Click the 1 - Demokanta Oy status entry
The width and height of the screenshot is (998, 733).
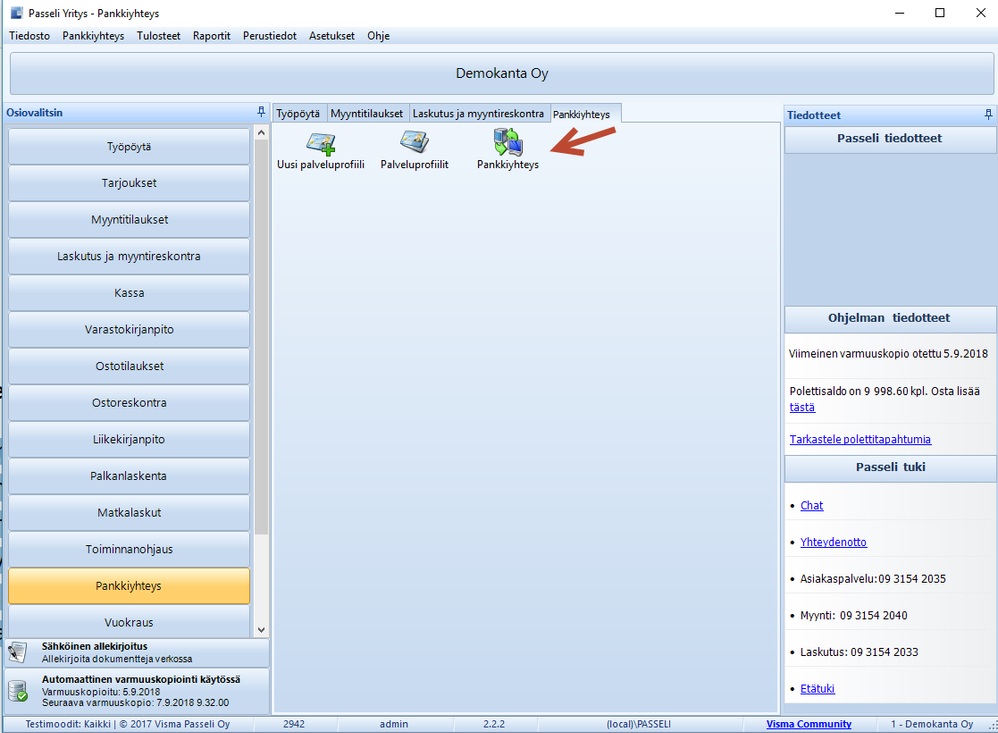click(x=932, y=724)
